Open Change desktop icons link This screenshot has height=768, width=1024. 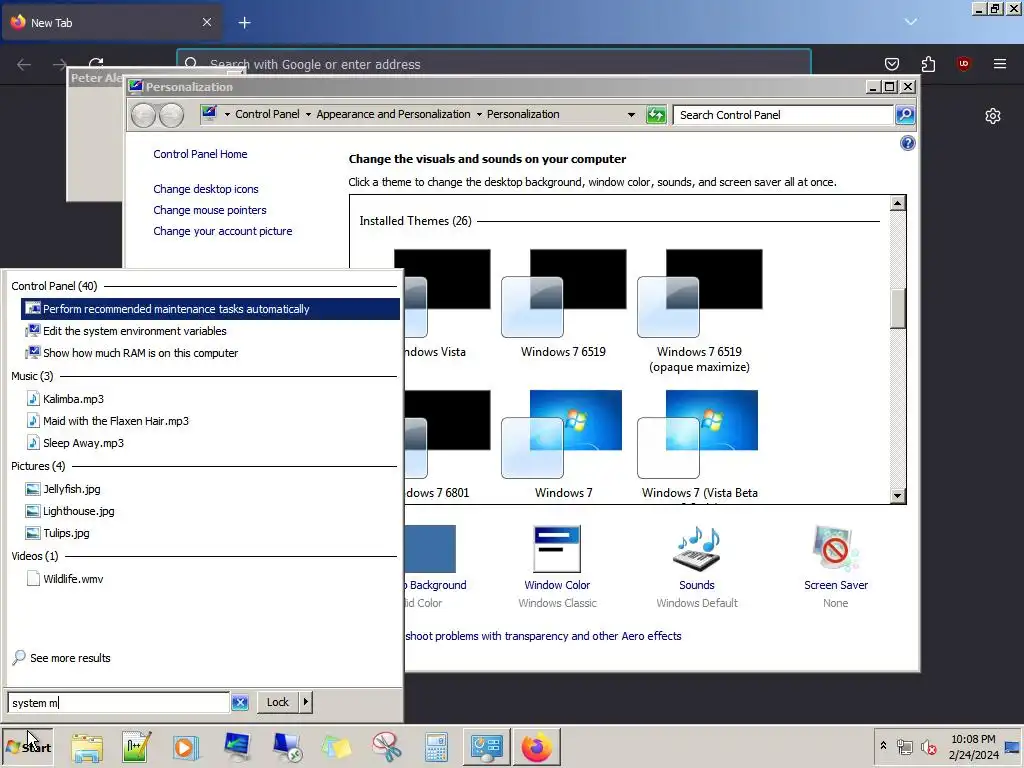(x=206, y=189)
